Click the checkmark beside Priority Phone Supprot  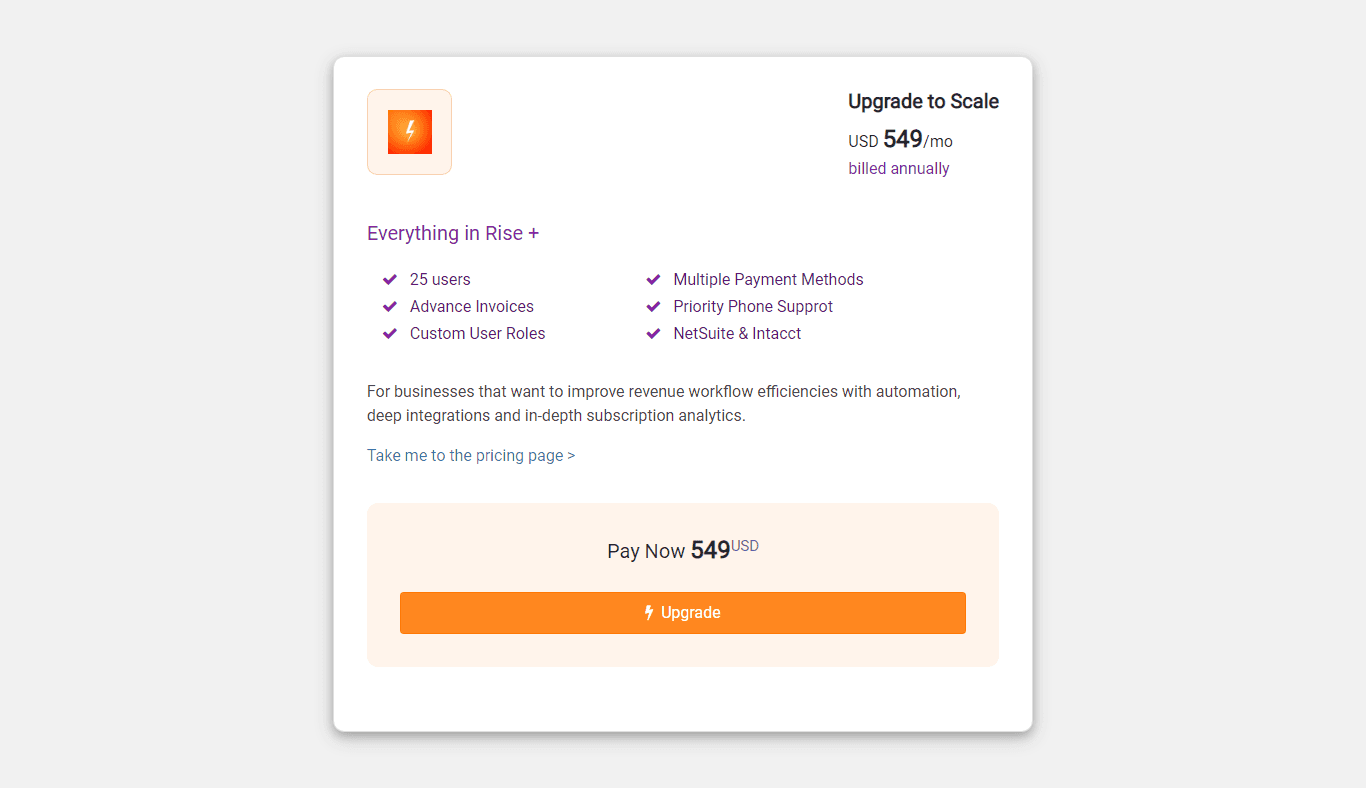(653, 306)
